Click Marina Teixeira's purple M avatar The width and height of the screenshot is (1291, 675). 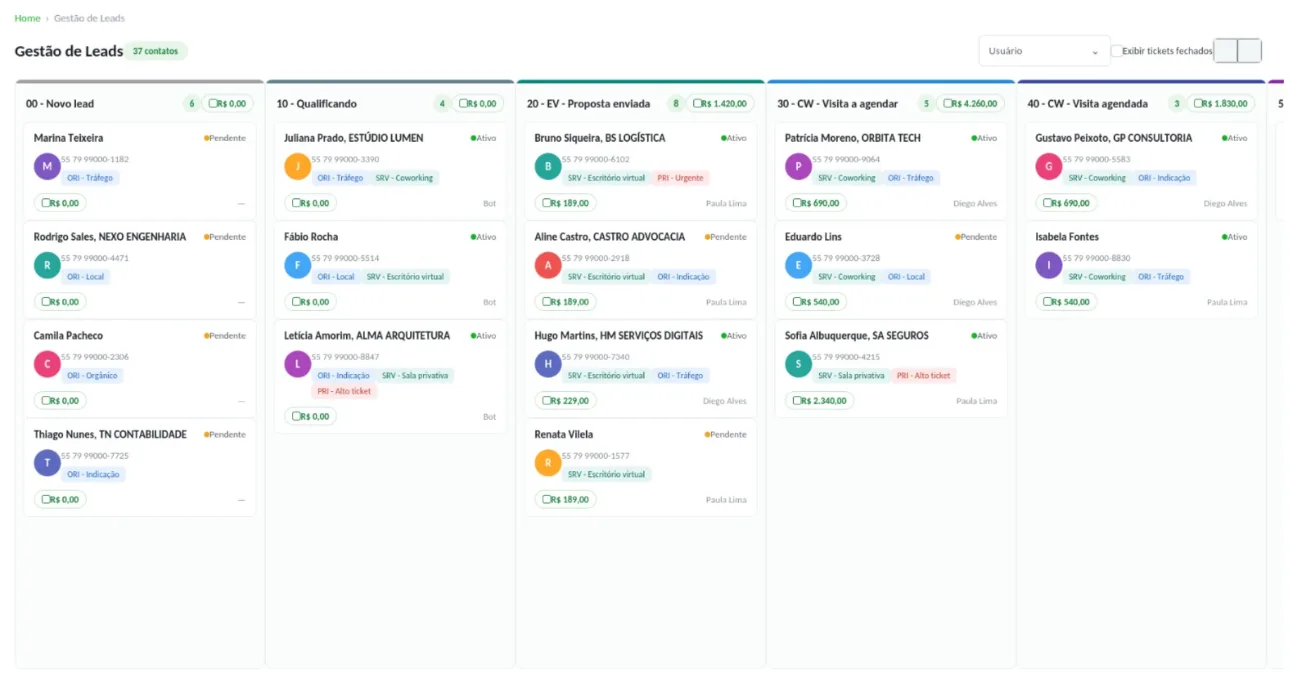pyautogui.click(x=47, y=167)
